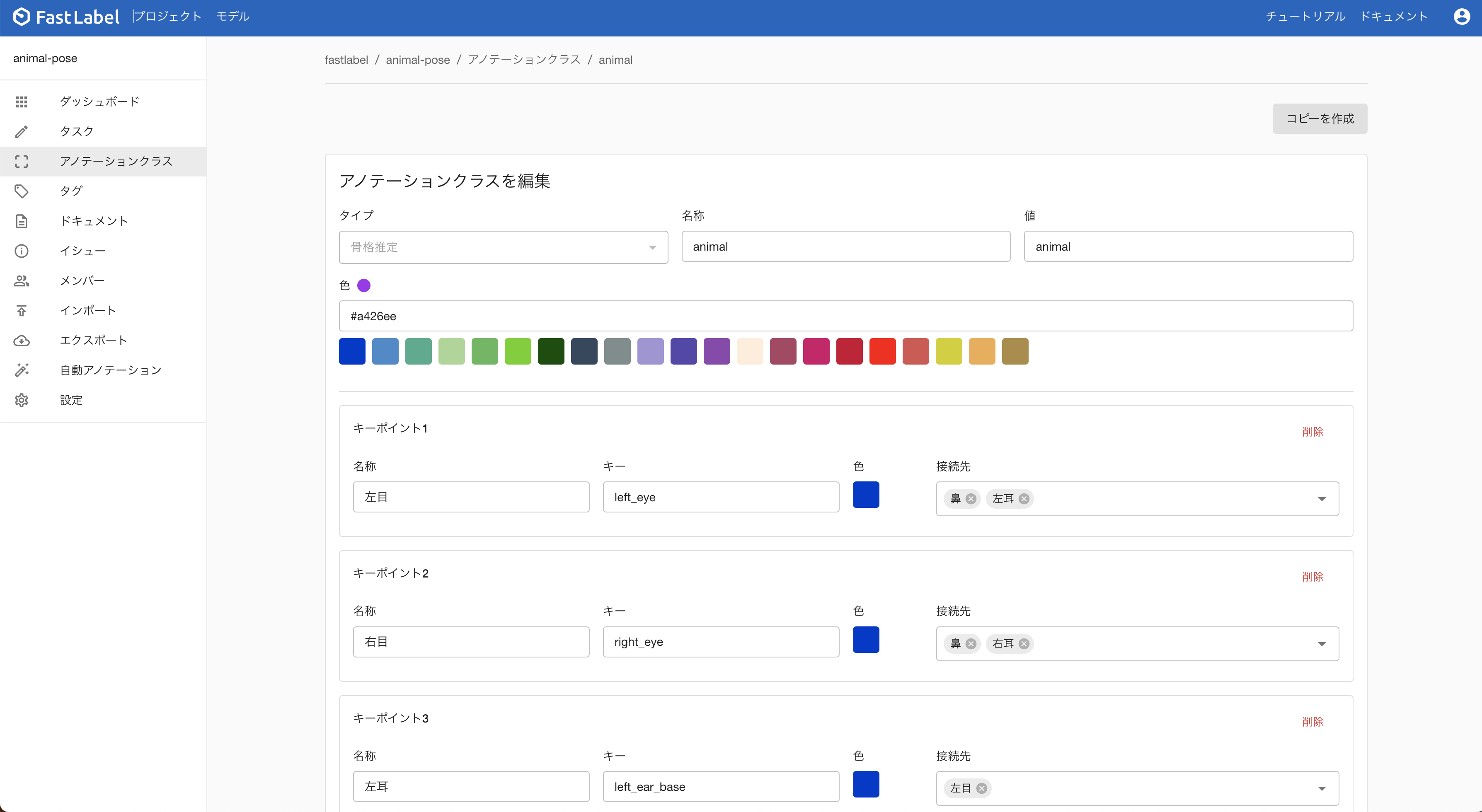Screen dimensions: 1482x812
Task: Click the members people icon
Action: coord(21,280)
